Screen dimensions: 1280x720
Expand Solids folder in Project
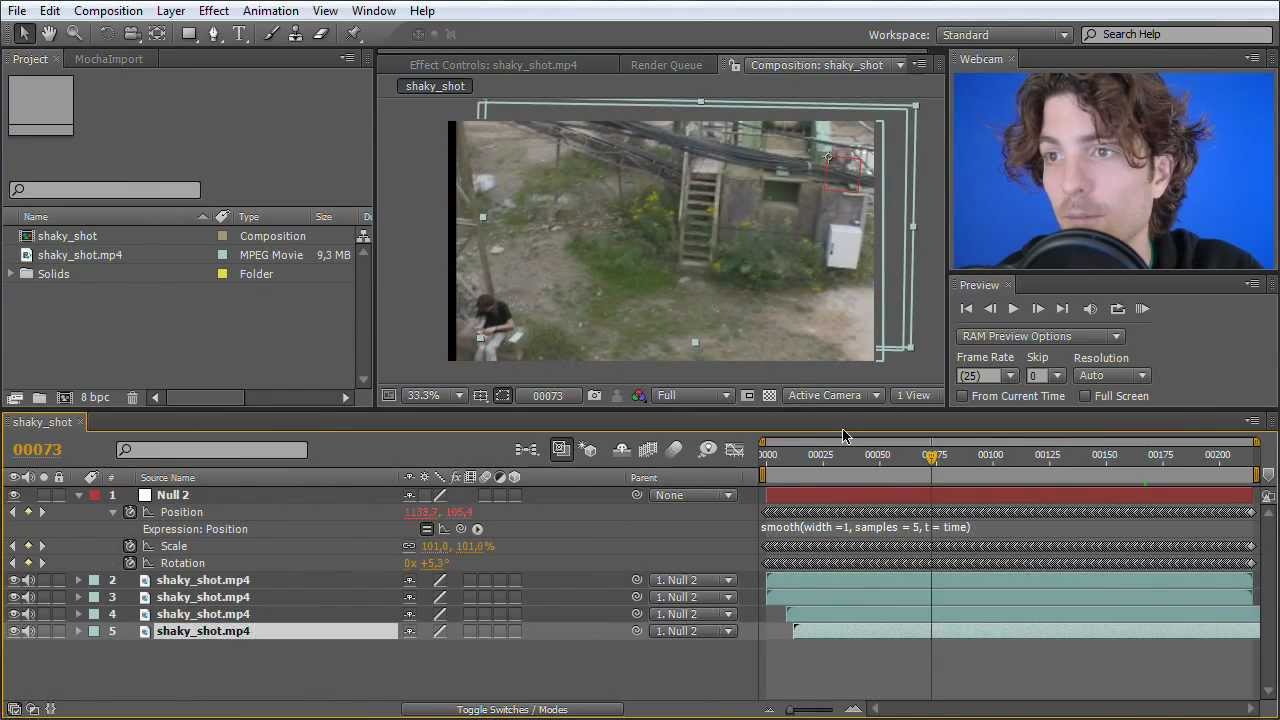[11, 274]
